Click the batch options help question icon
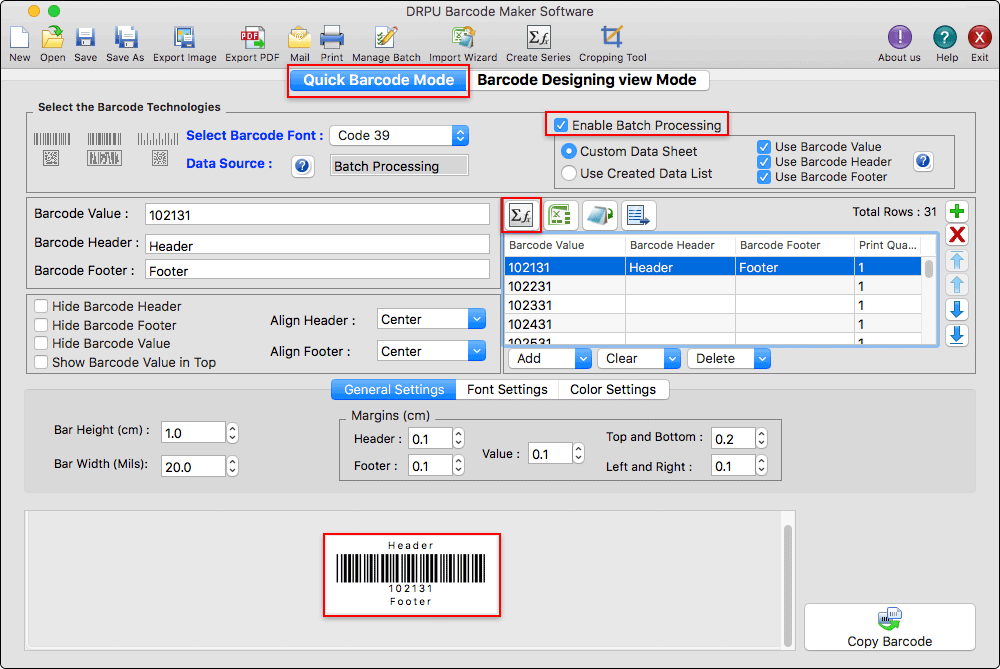Screen dimensions: 1000x669 pyautogui.click(x=923, y=161)
